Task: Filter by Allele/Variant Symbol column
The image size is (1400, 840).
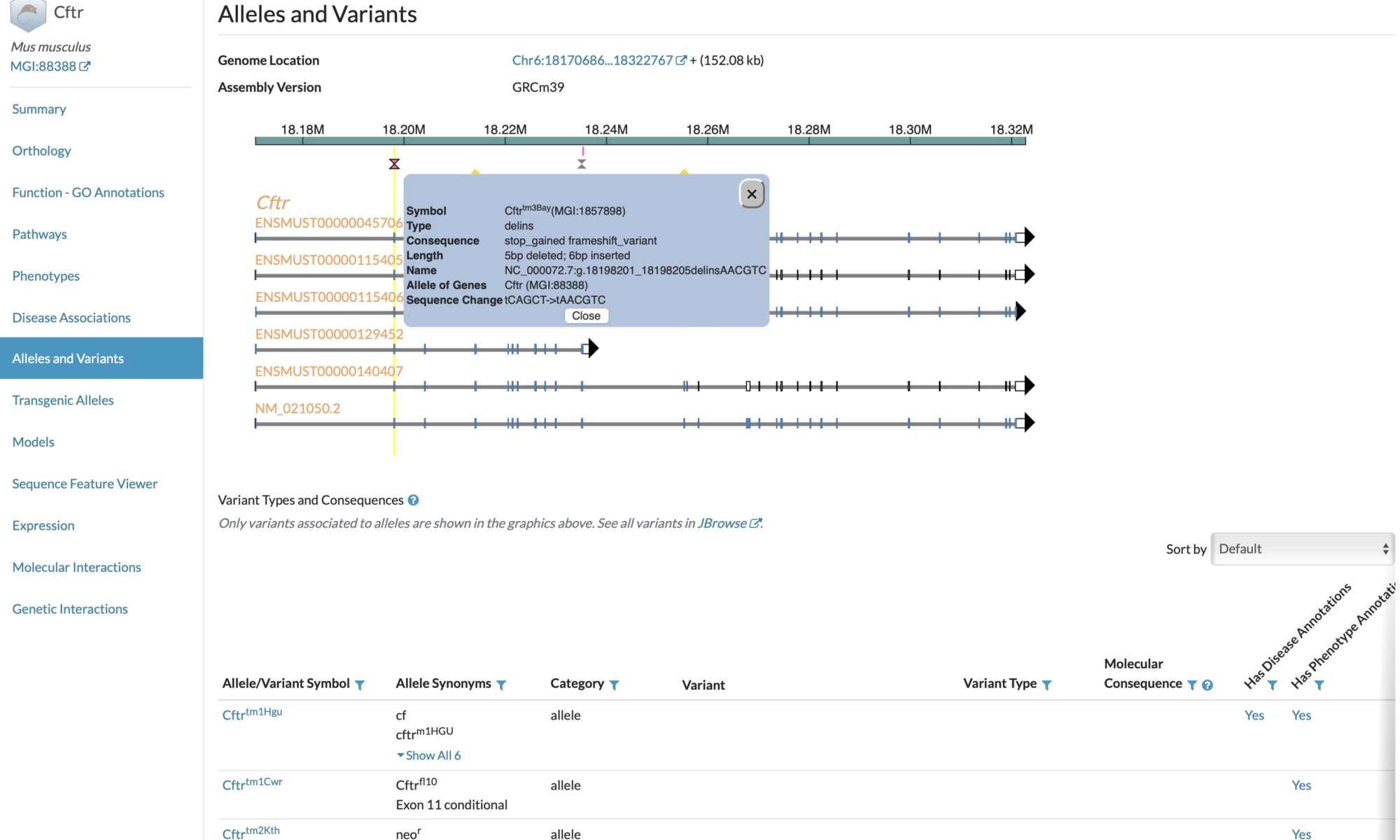Action: click(360, 685)
